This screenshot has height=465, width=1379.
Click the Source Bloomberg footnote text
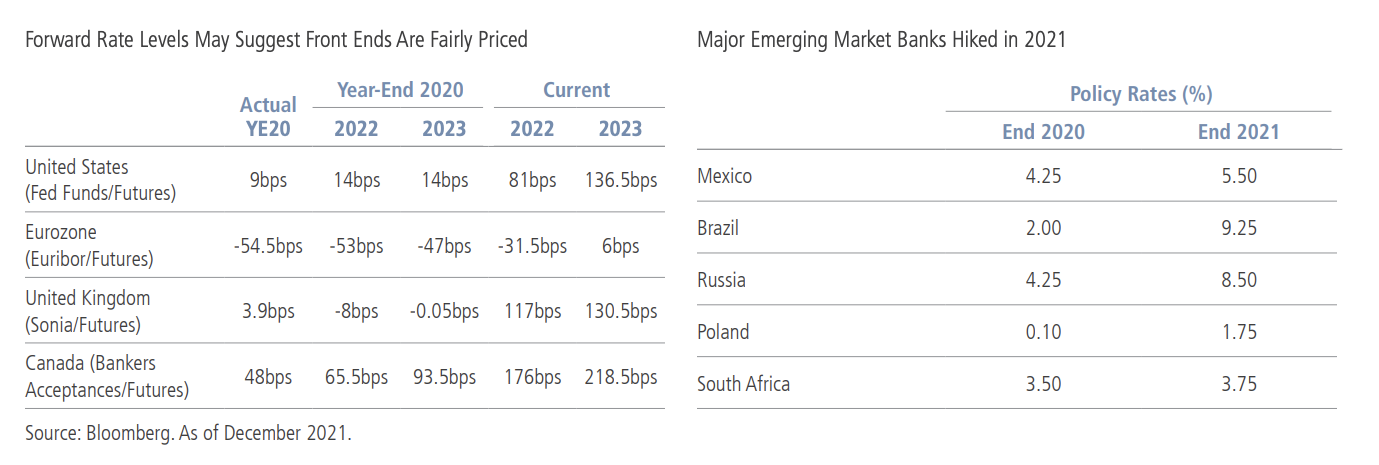(x=189, y=434)
